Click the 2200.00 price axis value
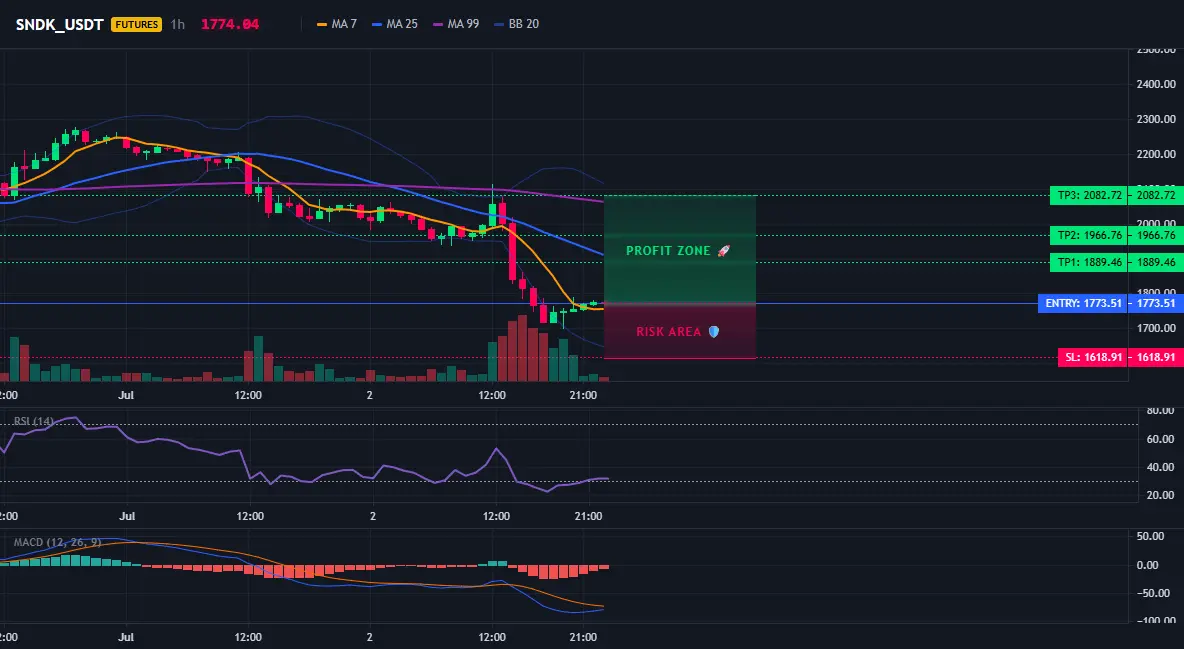Viewport: 1184px width, 649px height. click(x=1156, y=154)
